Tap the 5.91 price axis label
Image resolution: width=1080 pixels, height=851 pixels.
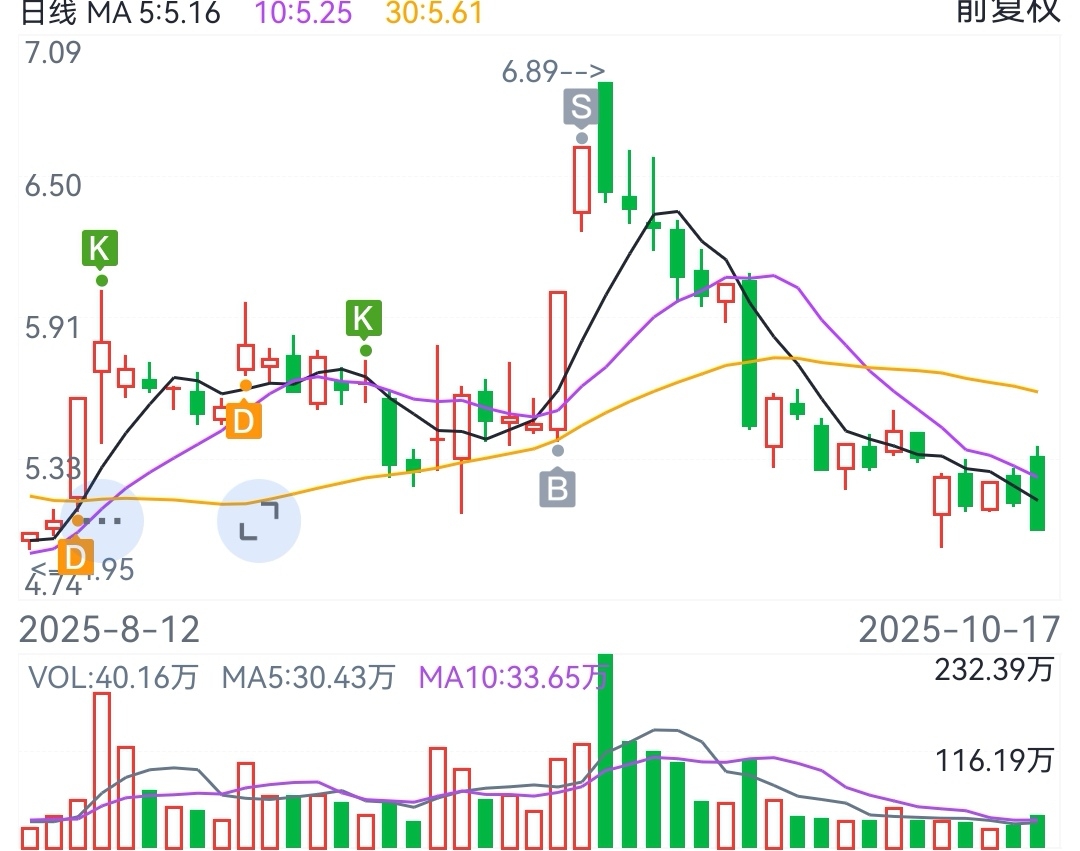(x=52, y=328)
